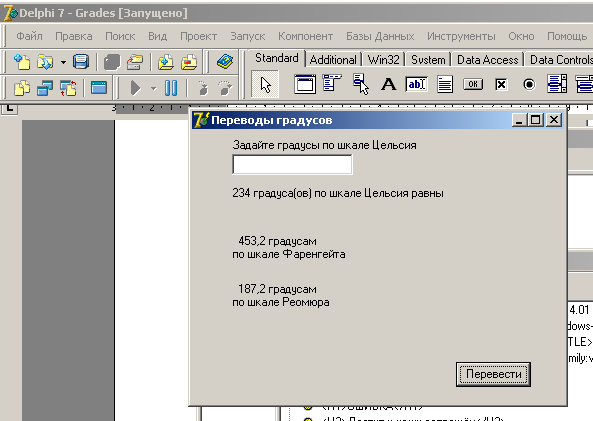Switch to the Additional palette tab

click(333, 60)
